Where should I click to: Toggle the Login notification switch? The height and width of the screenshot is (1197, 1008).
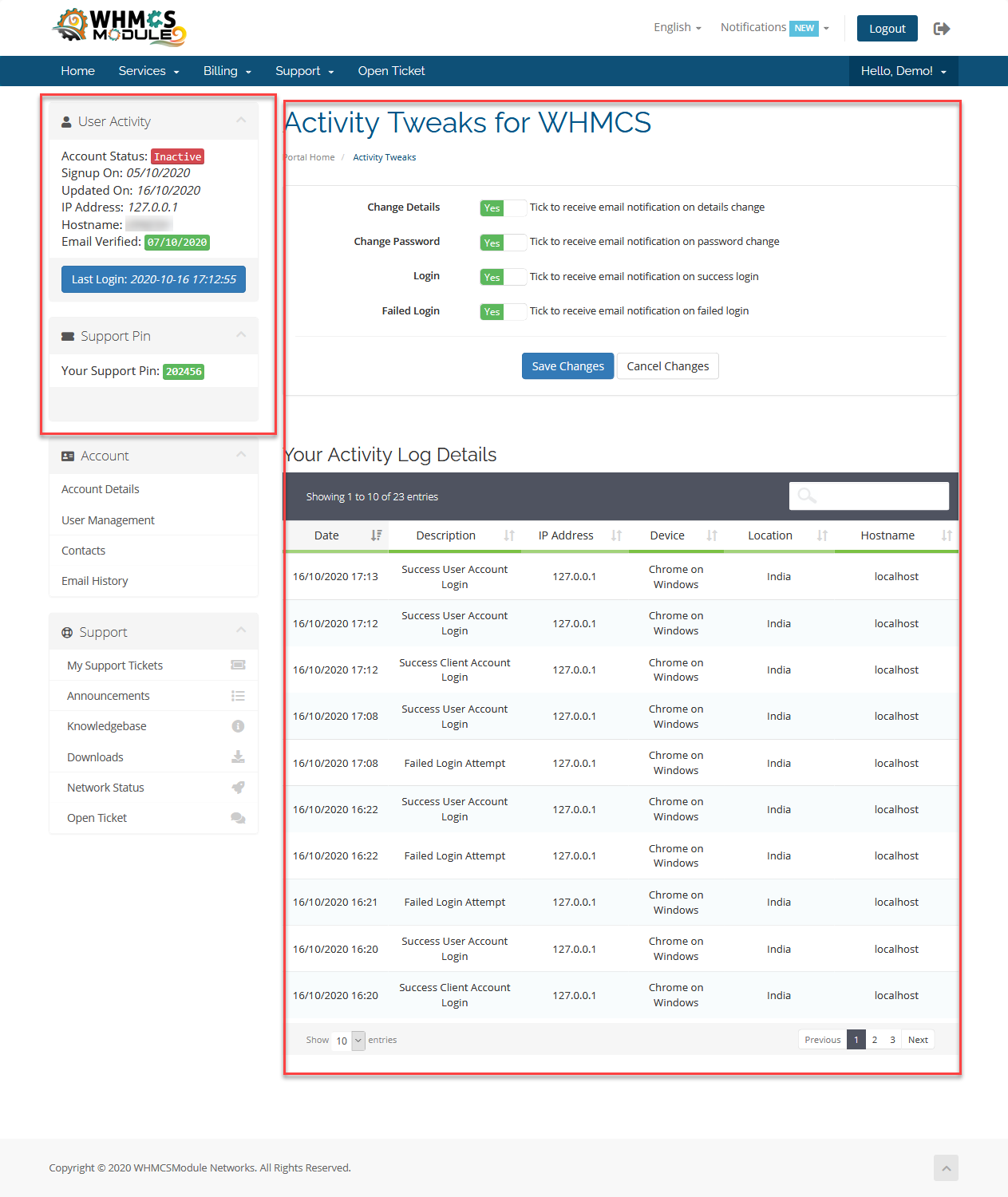[504, 277]
